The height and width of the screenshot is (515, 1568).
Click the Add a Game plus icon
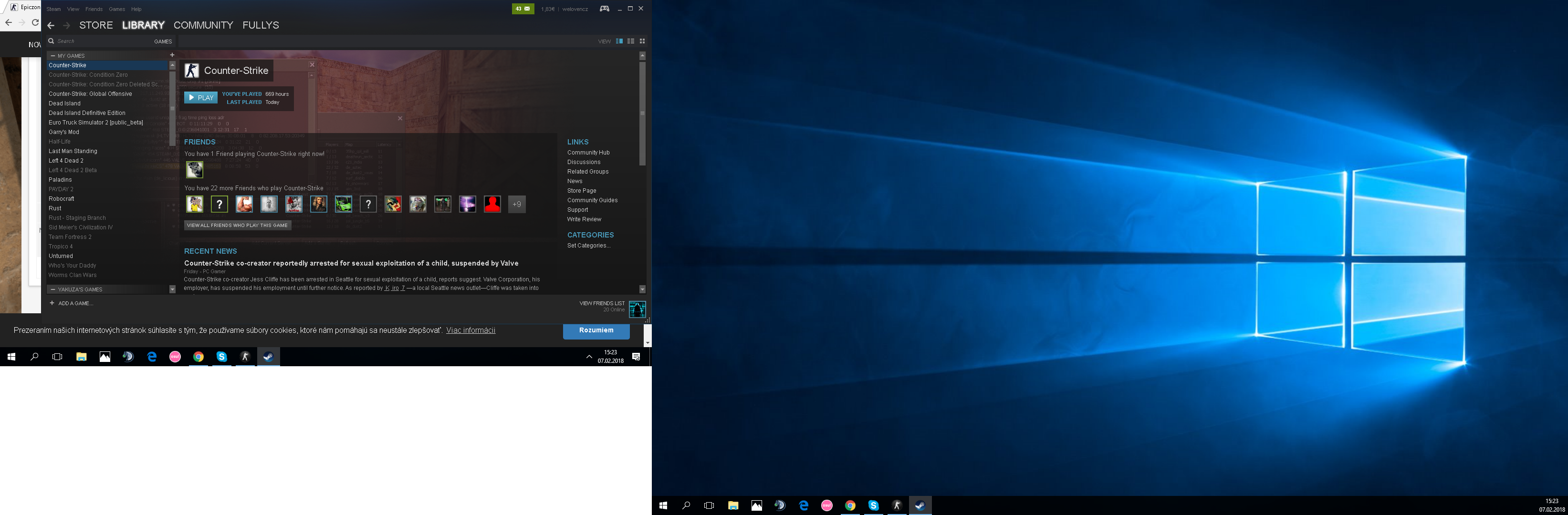[52, 303]
